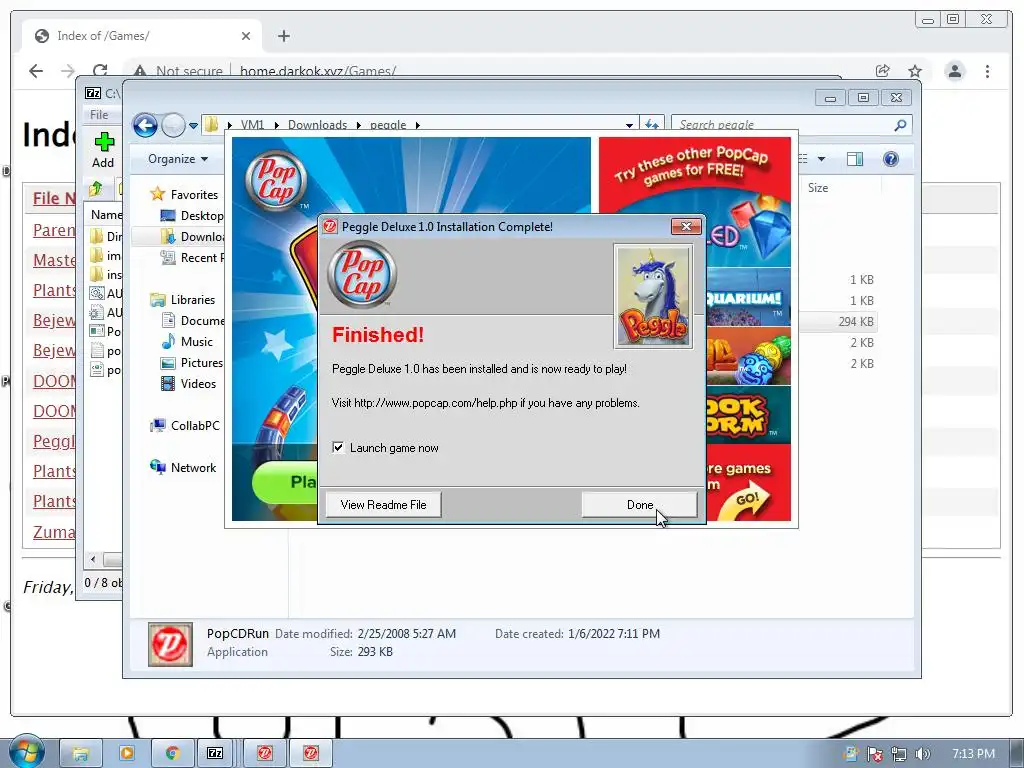Click the Explorer back arrow button

click(145, 125)
